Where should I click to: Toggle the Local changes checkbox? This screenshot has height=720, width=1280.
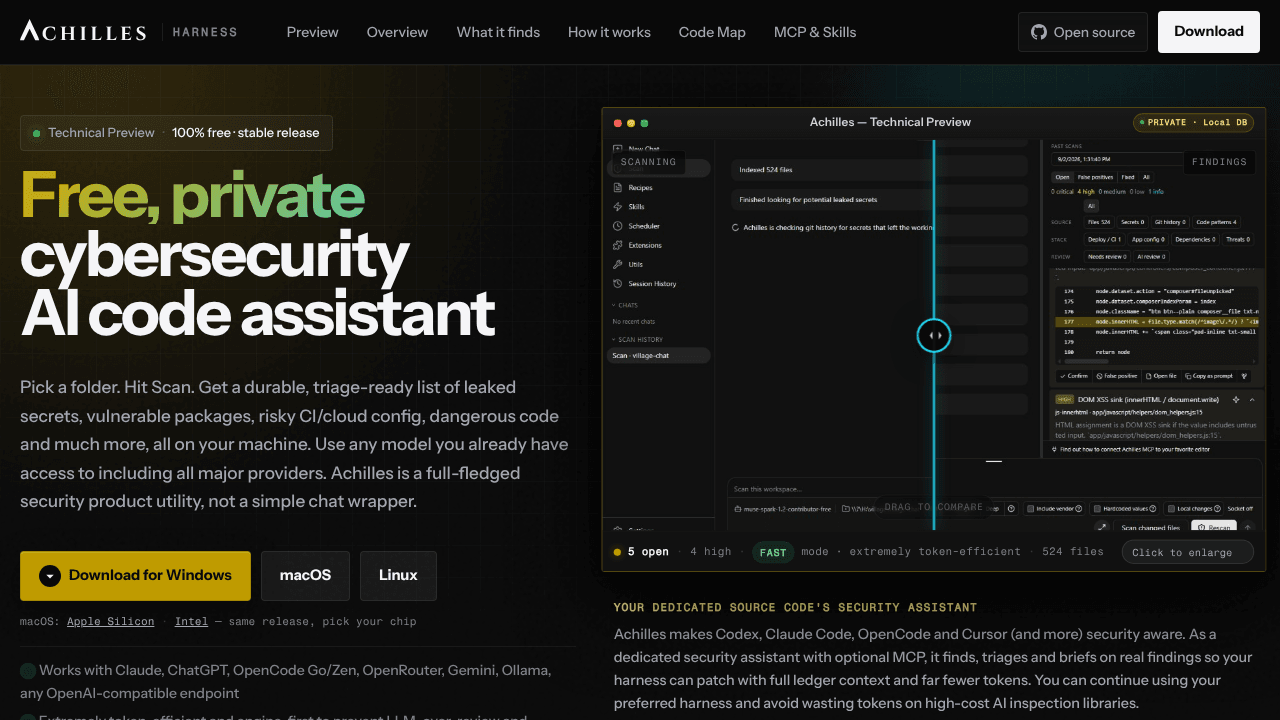[x=1171, y=508]
